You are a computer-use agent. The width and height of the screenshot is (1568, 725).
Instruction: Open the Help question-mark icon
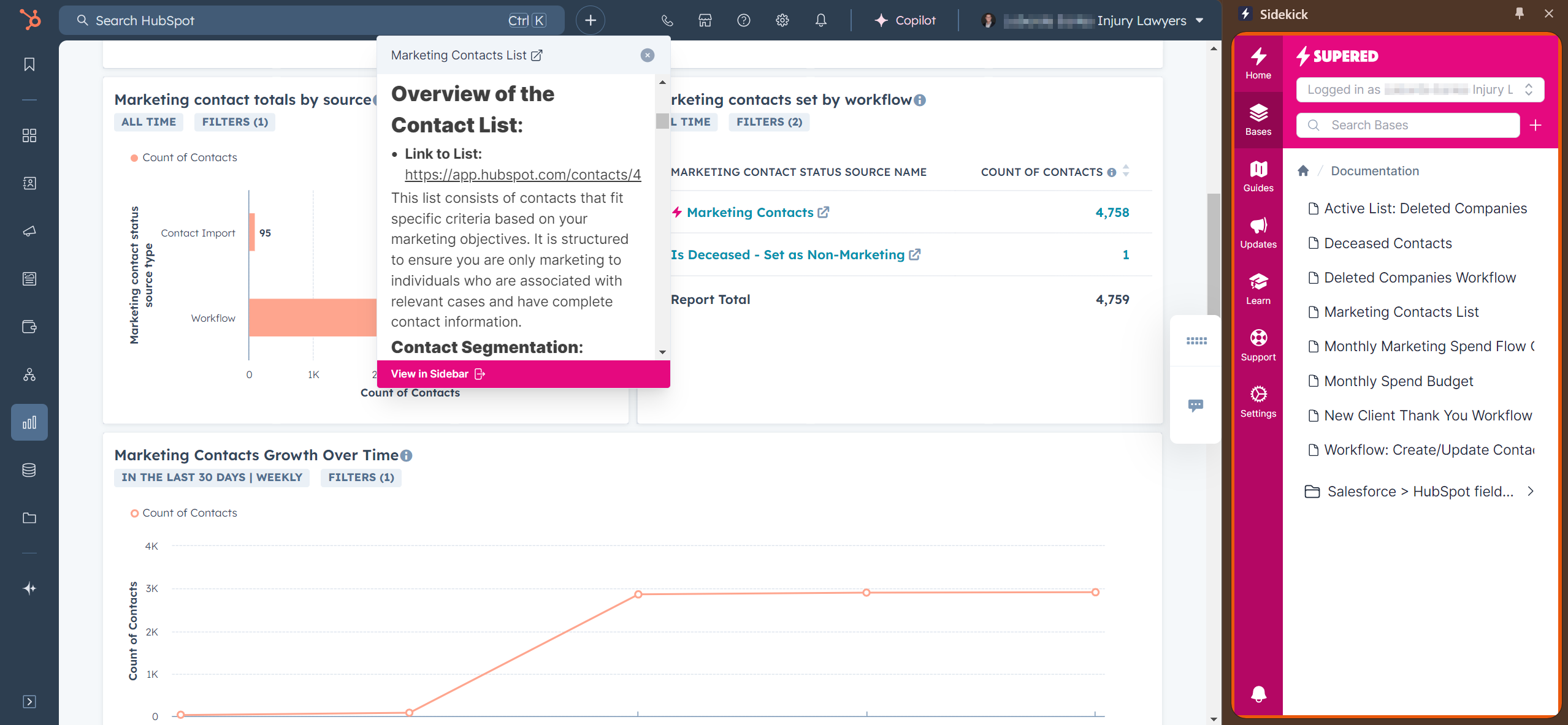pos(744,20)
